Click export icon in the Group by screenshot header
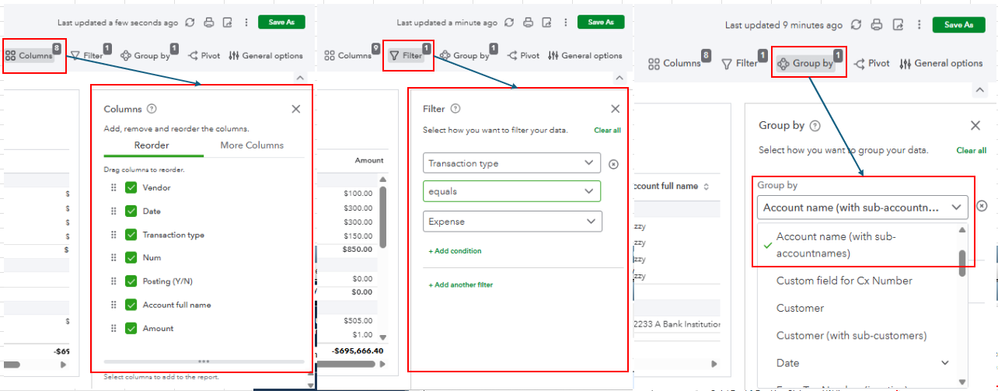The image size is (998, 391). tap(898, 25)
